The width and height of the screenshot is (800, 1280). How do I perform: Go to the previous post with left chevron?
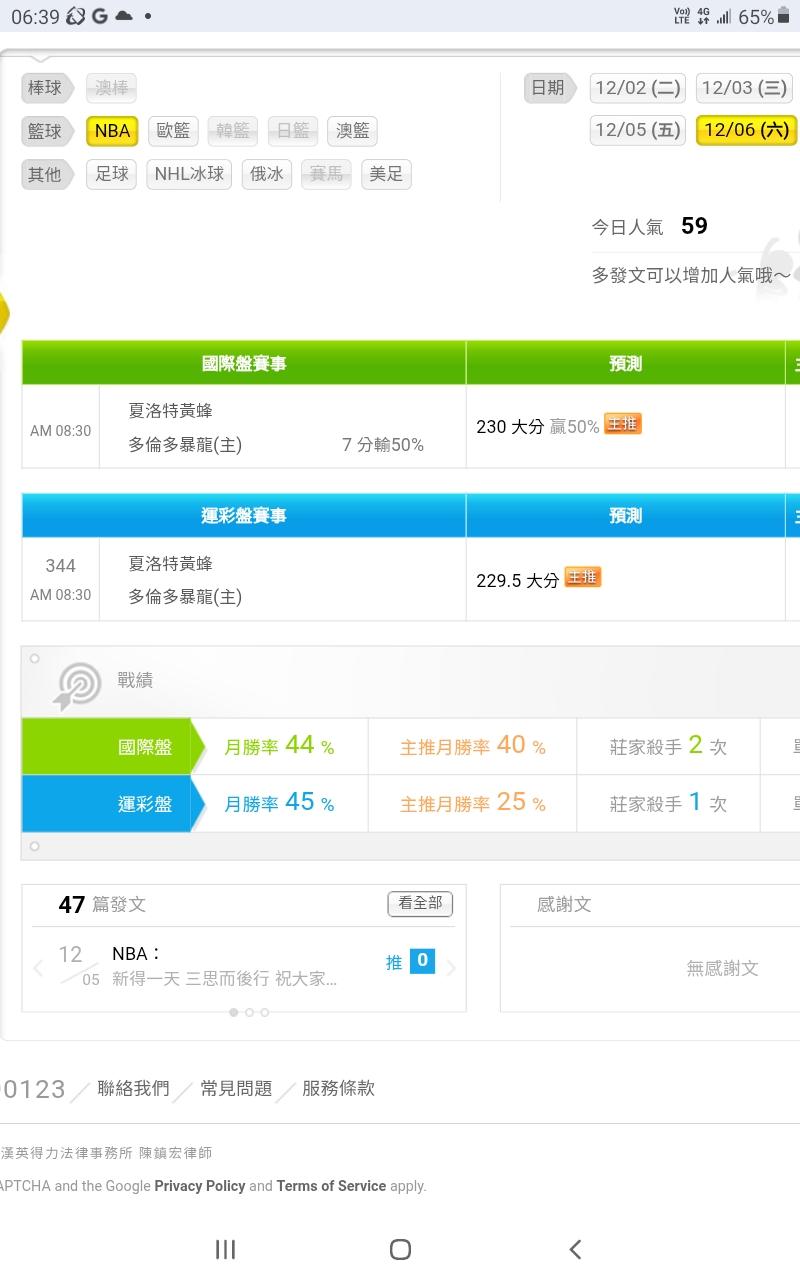pyautogui.click(x=38, y=968)
